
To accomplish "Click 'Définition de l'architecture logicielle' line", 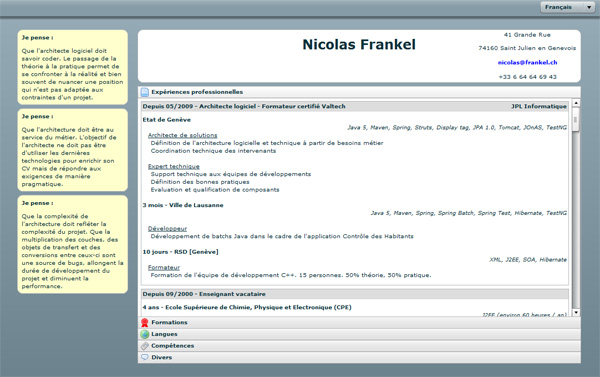I will click(x=267, y=143).
